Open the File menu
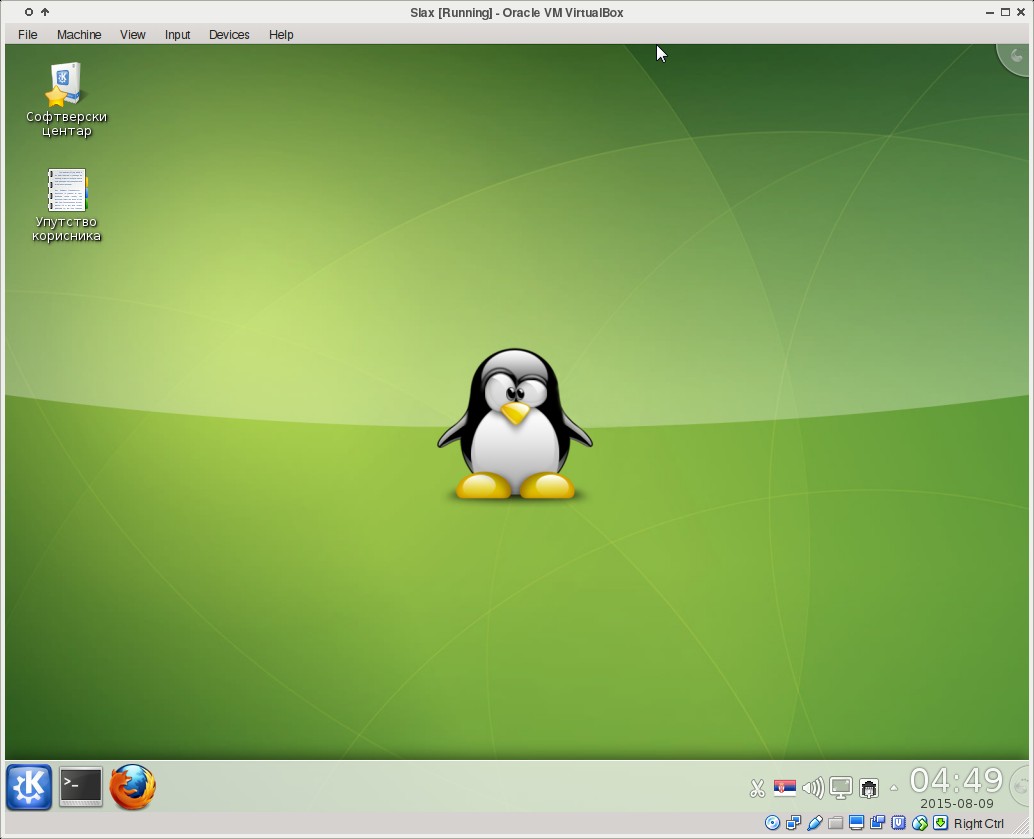Viewport: 1034px width, 839px height. [28, 34]
